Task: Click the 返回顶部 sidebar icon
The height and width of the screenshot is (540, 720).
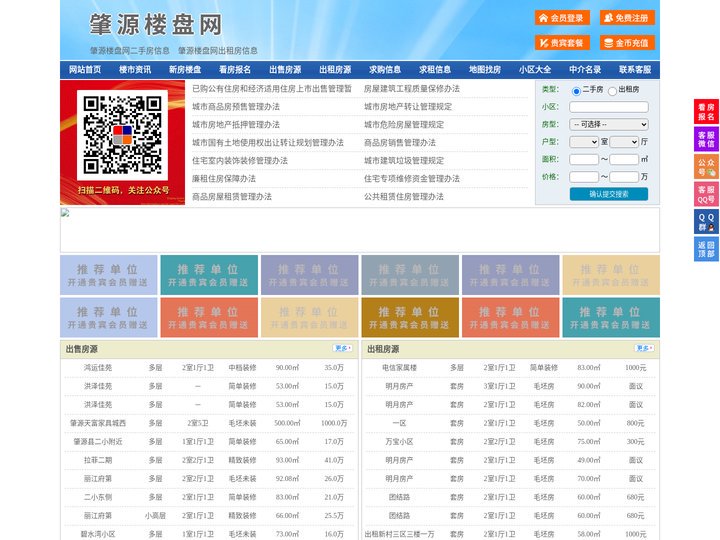Action: click(x=706, y=249)
